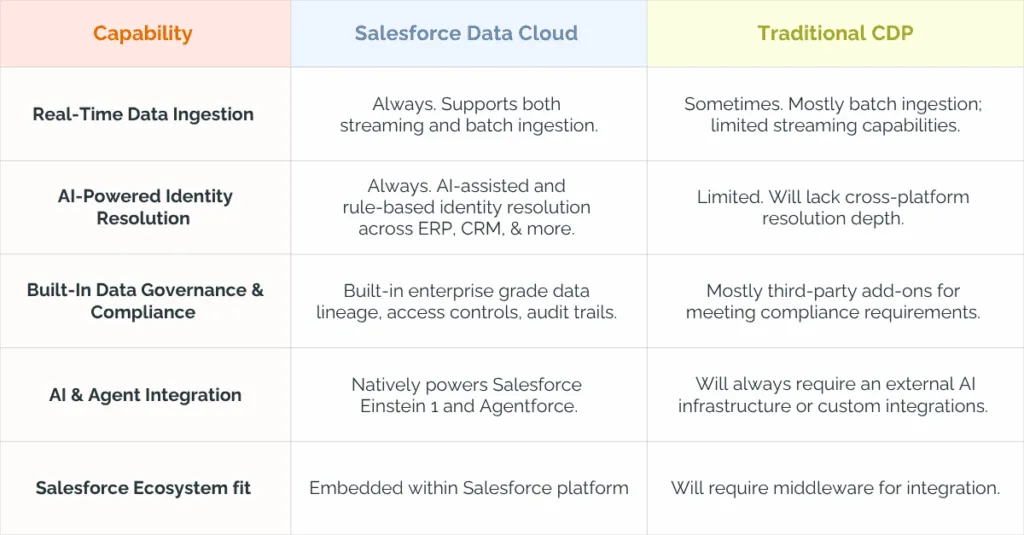Screen dimensions: 1024x535
Task: Select the external AI infrastructure cell
Action: coord(833,395)
